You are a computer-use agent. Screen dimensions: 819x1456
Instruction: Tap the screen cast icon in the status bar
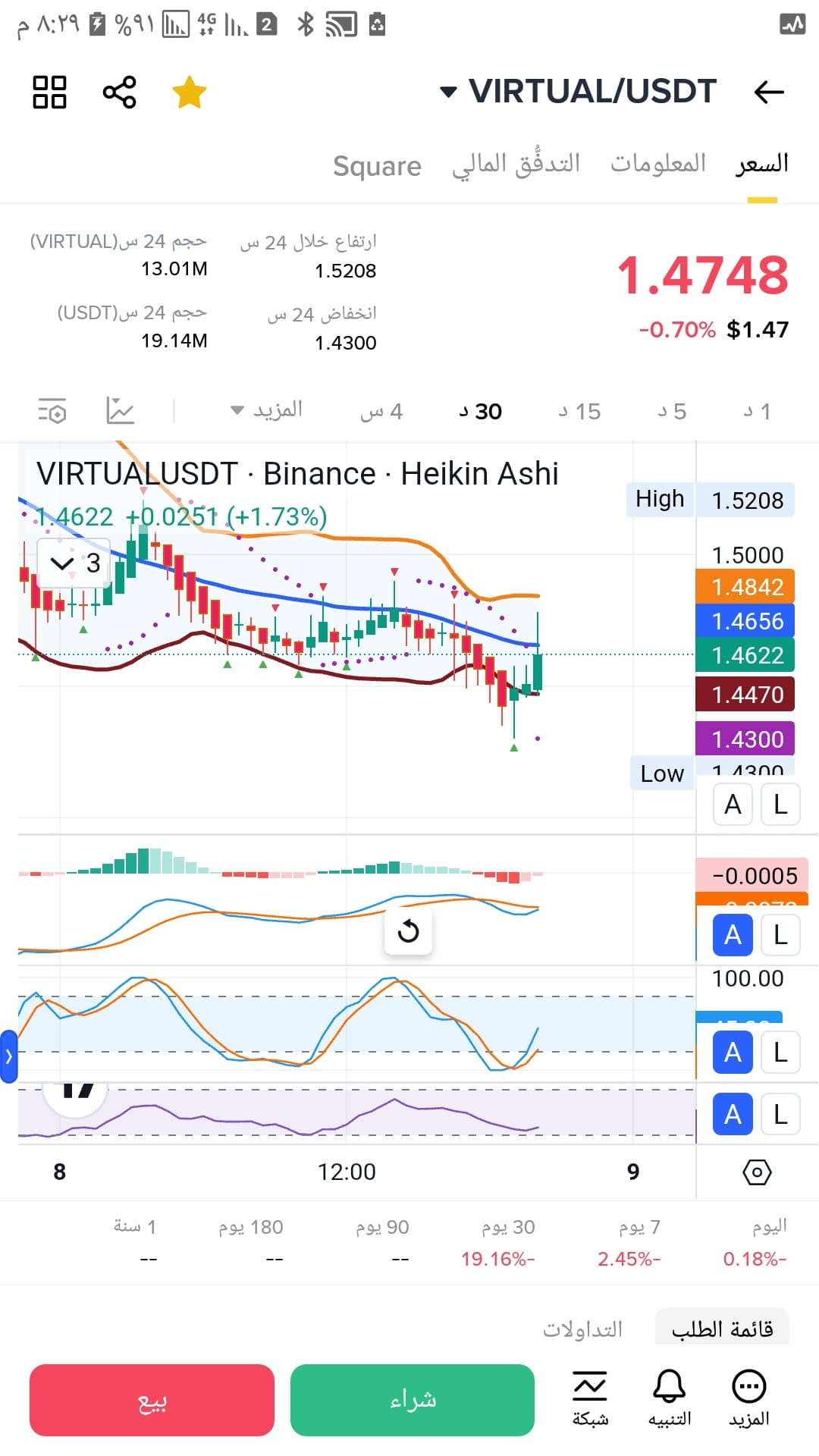coord(341,24)
